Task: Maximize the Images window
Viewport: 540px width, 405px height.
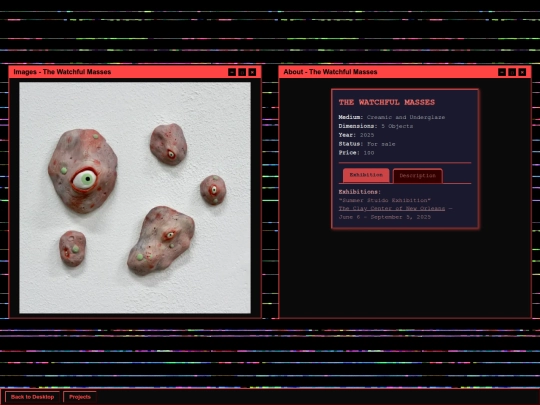Action: pyautogui.click(x=242, y=72)
